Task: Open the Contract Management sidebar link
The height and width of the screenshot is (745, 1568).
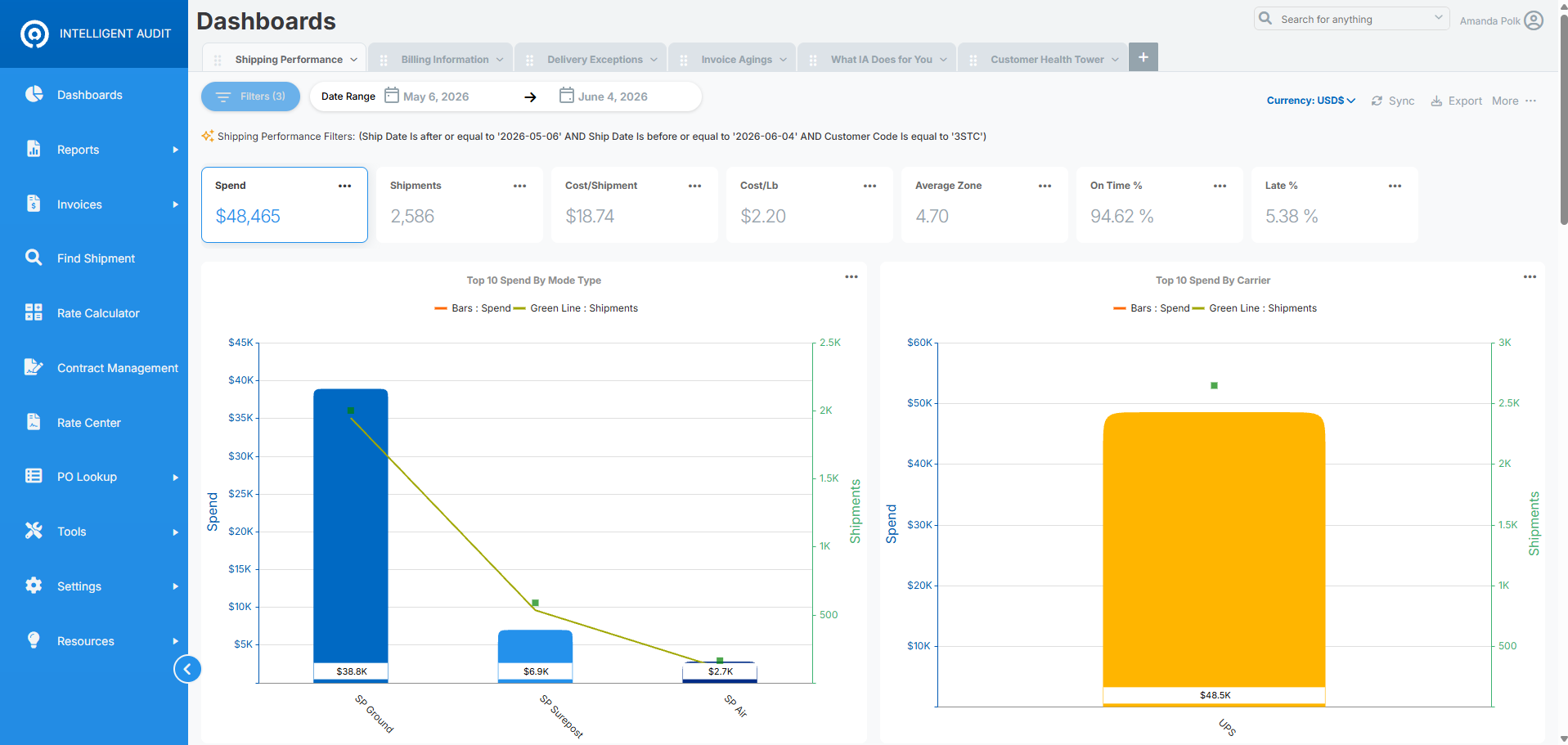Action: [118, 368]
